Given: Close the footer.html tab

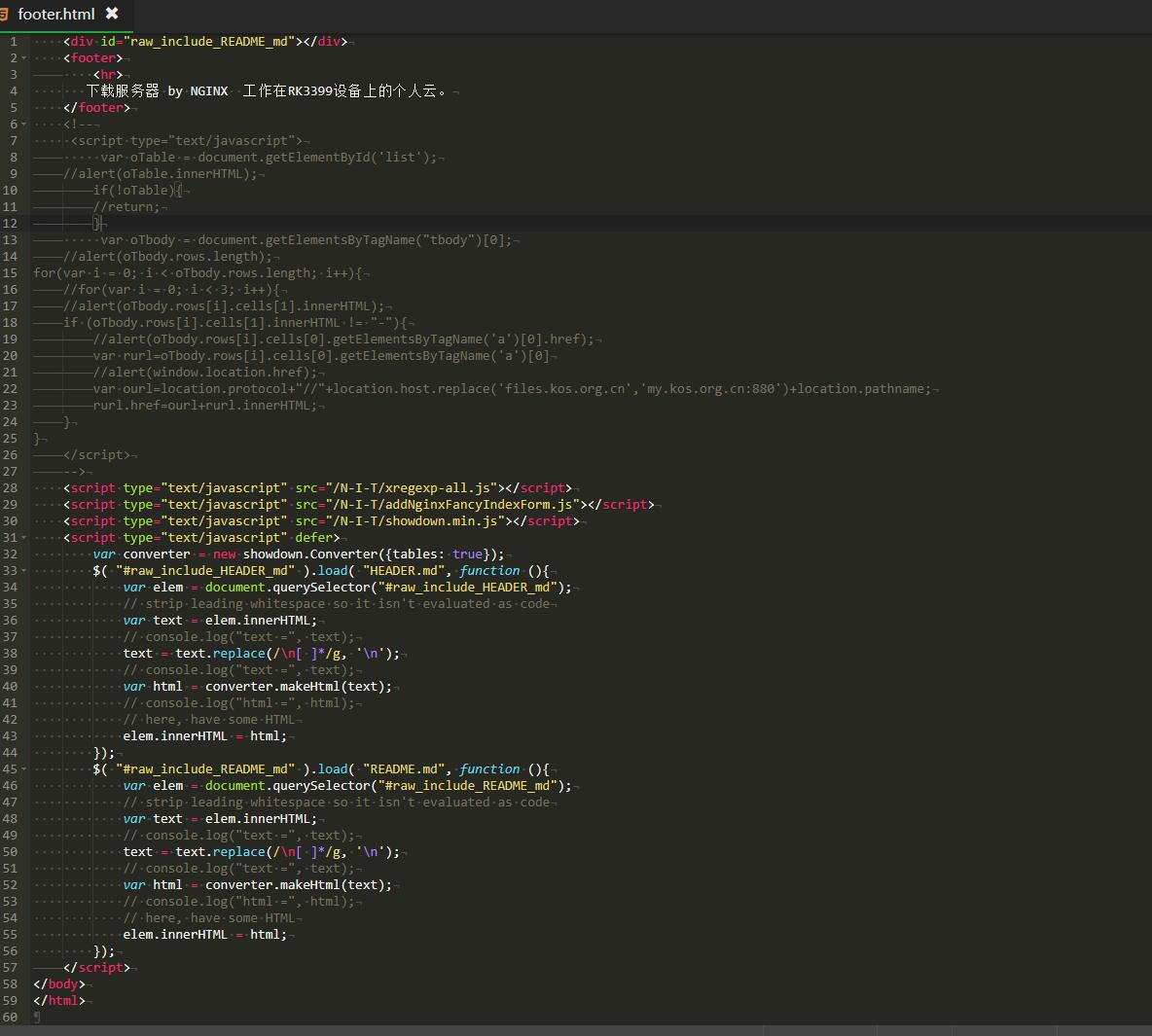Looking at the screenshot, I should coord(112,14).
